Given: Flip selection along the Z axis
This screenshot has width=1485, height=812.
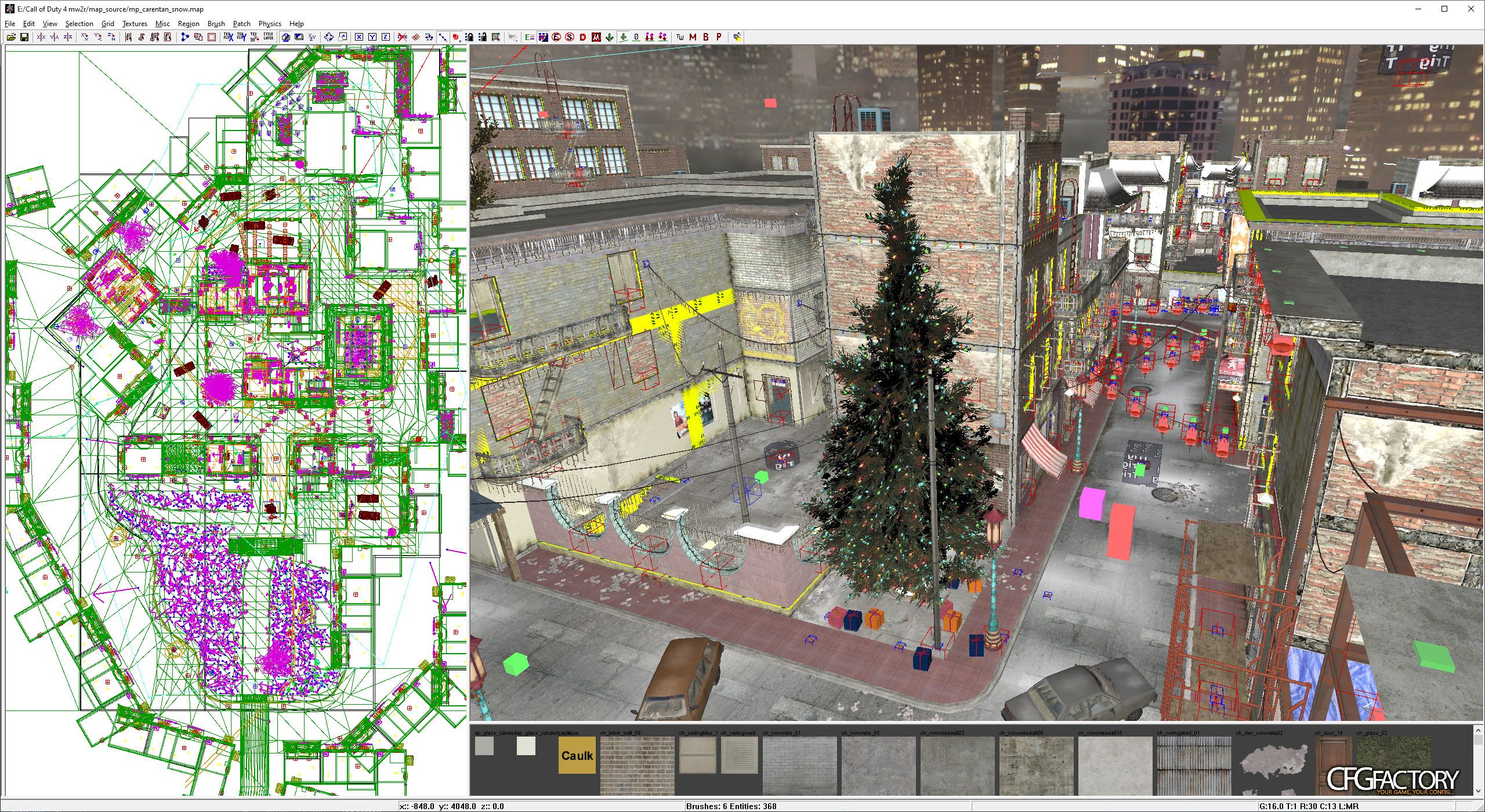Looking at the screenshot, I should 68,37.
